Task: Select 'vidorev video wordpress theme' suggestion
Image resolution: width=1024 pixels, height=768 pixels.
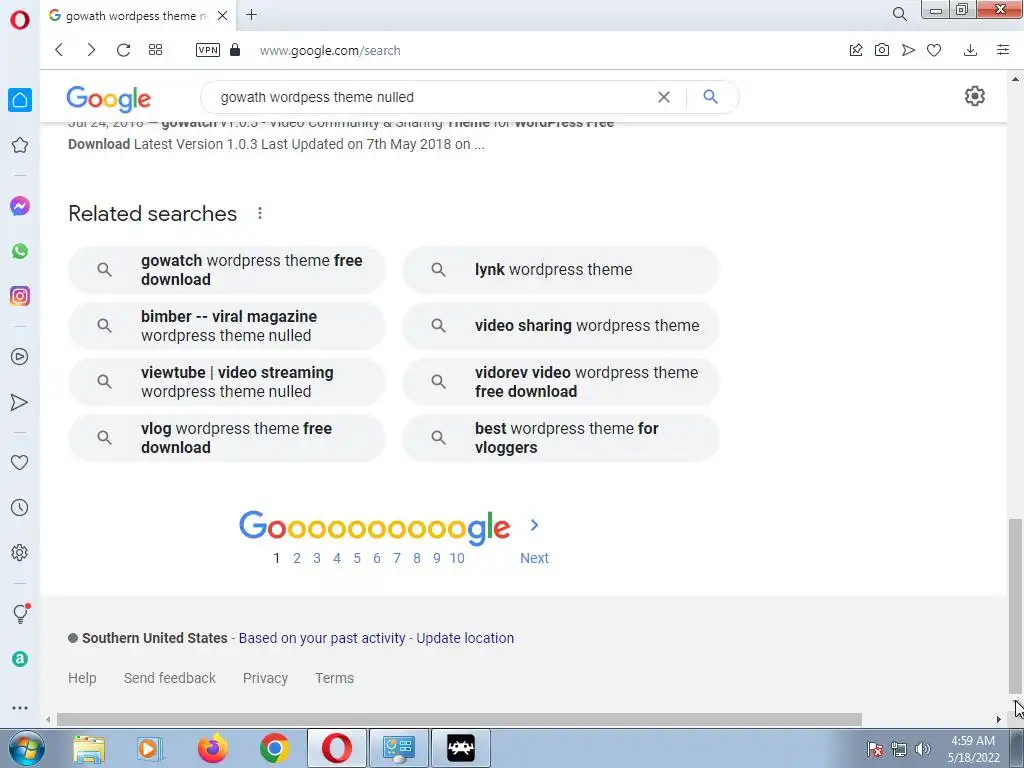Action: [561, 382]
